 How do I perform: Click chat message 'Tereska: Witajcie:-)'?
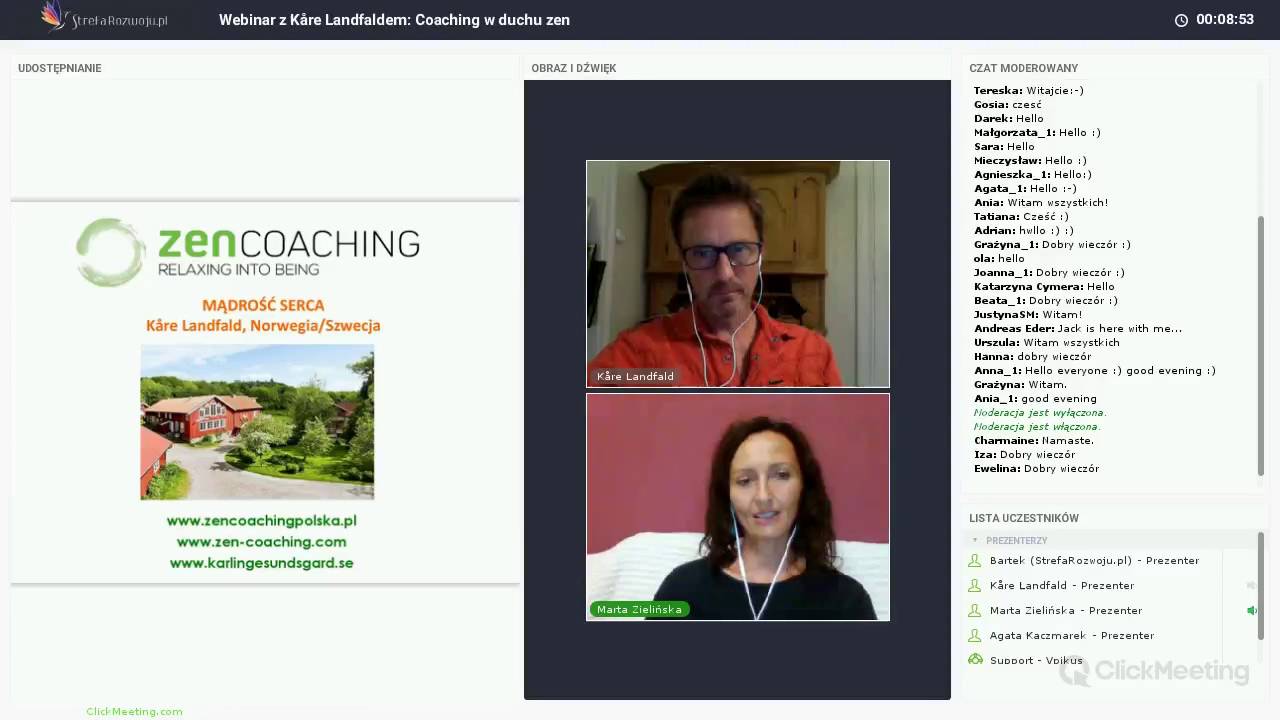point(1028,91)
